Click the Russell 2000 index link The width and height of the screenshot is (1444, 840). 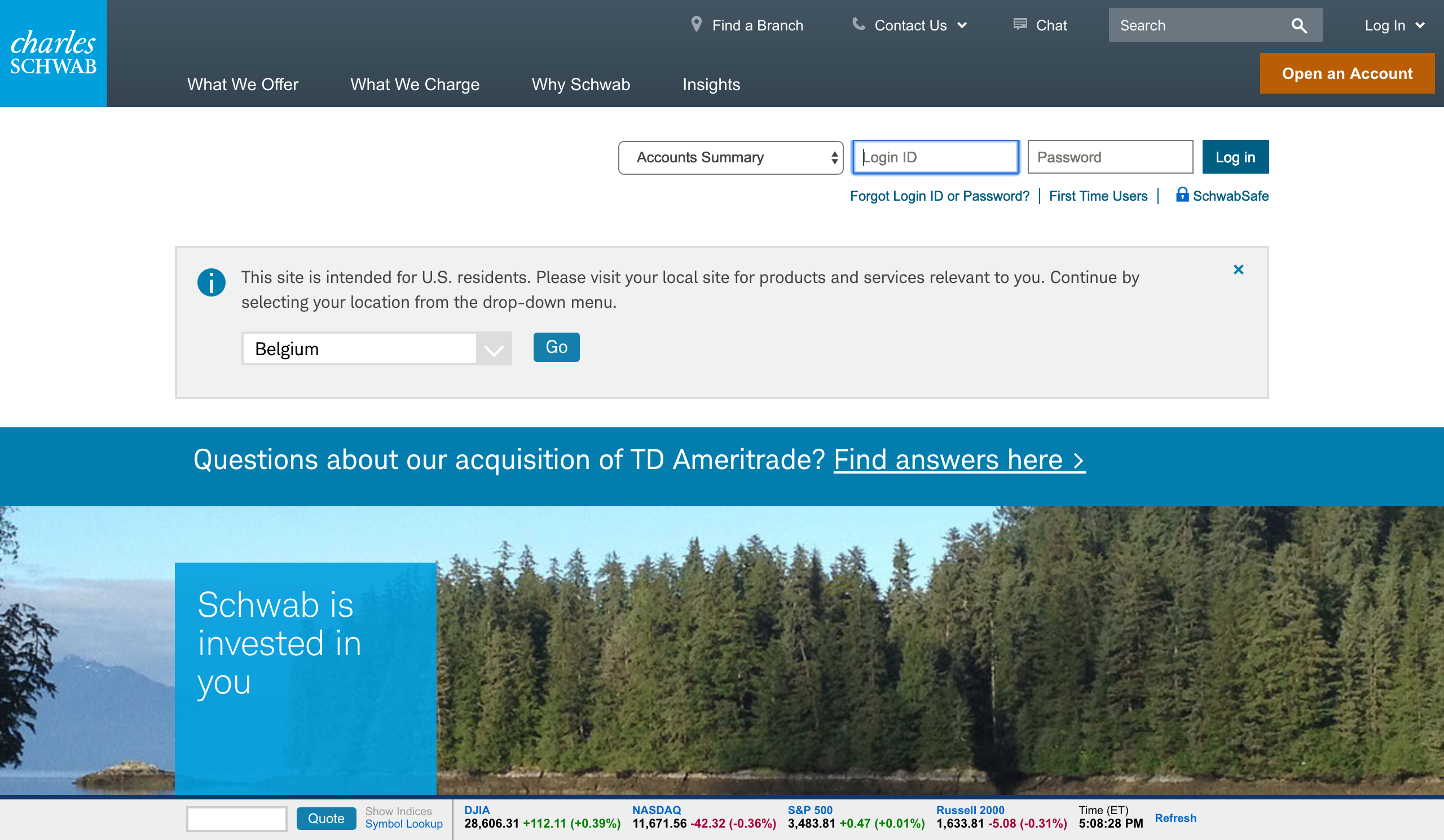(970, 810)
